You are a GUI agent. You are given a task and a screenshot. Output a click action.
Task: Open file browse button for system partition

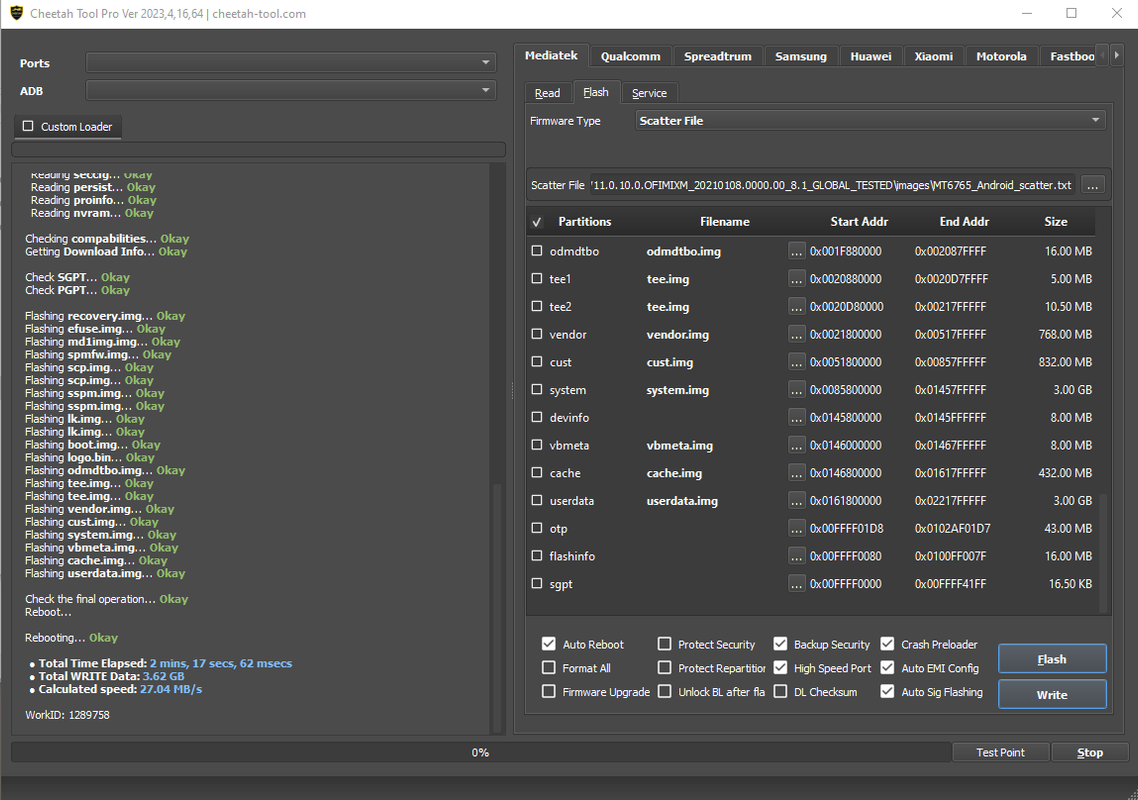(x=796, y=390)
